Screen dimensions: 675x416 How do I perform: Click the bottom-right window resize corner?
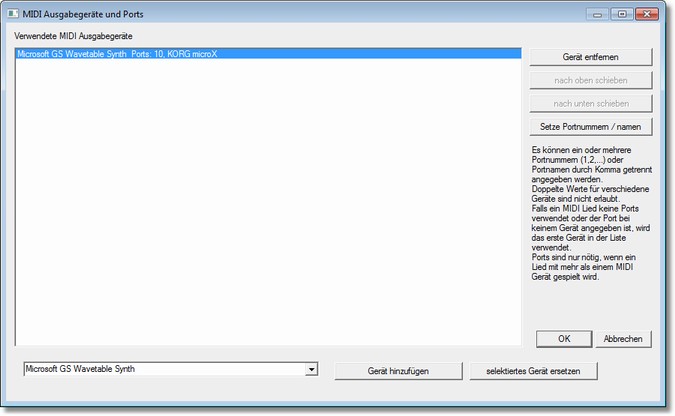point(662,401)
